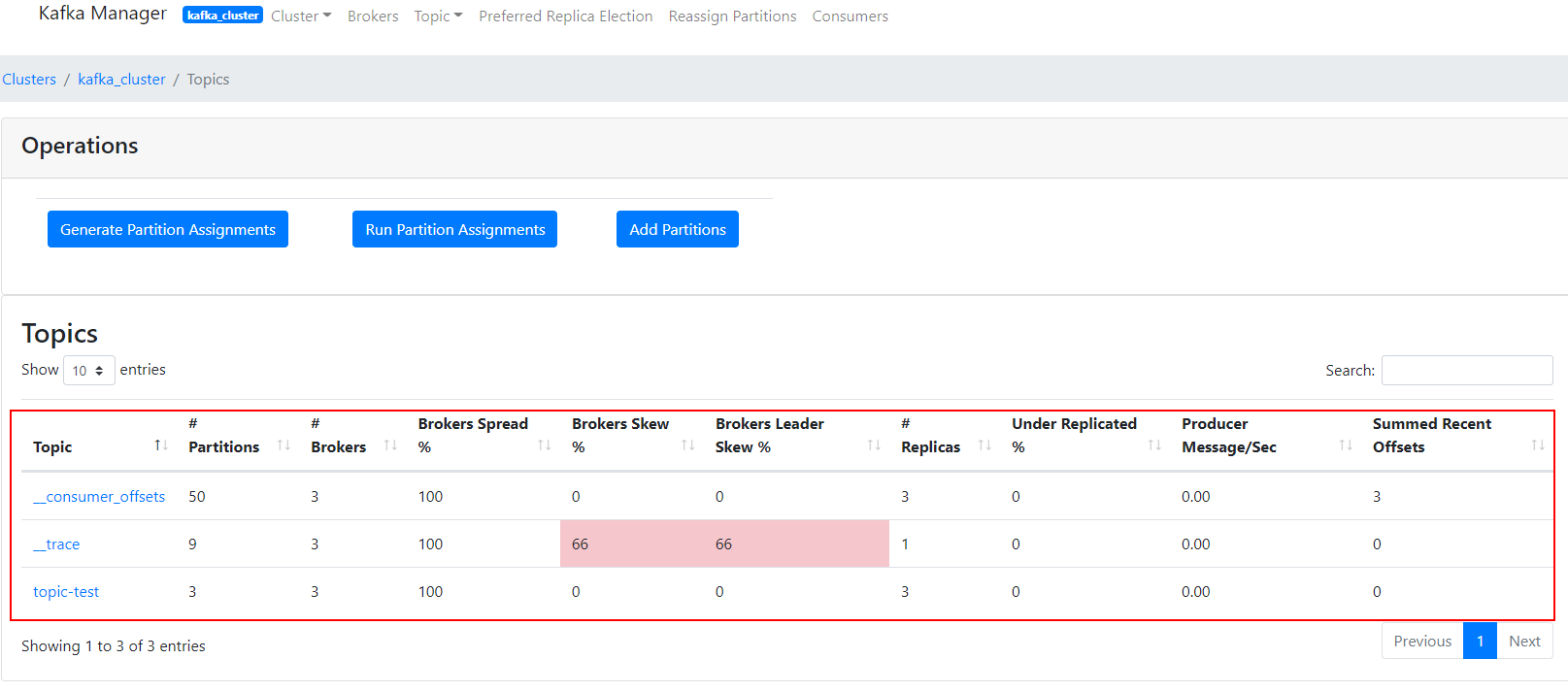Open Preferred Replica Election page

pos(565,16)
